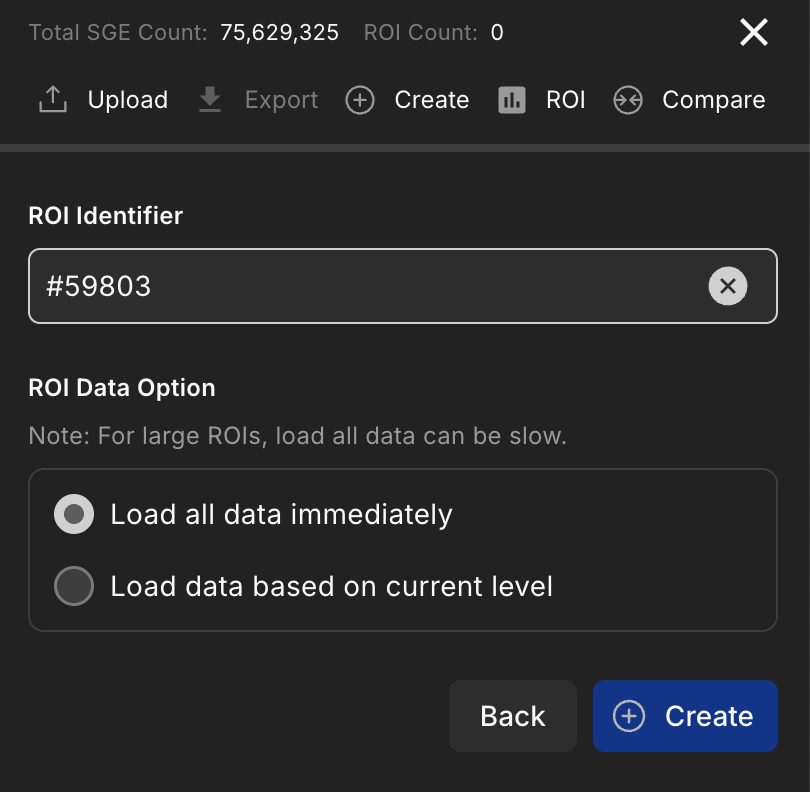The width and height of the screenshot is (810, 792).
Task: Open the Create plus-circle icon
Action: pyautogui.click(x=360, y=100)
